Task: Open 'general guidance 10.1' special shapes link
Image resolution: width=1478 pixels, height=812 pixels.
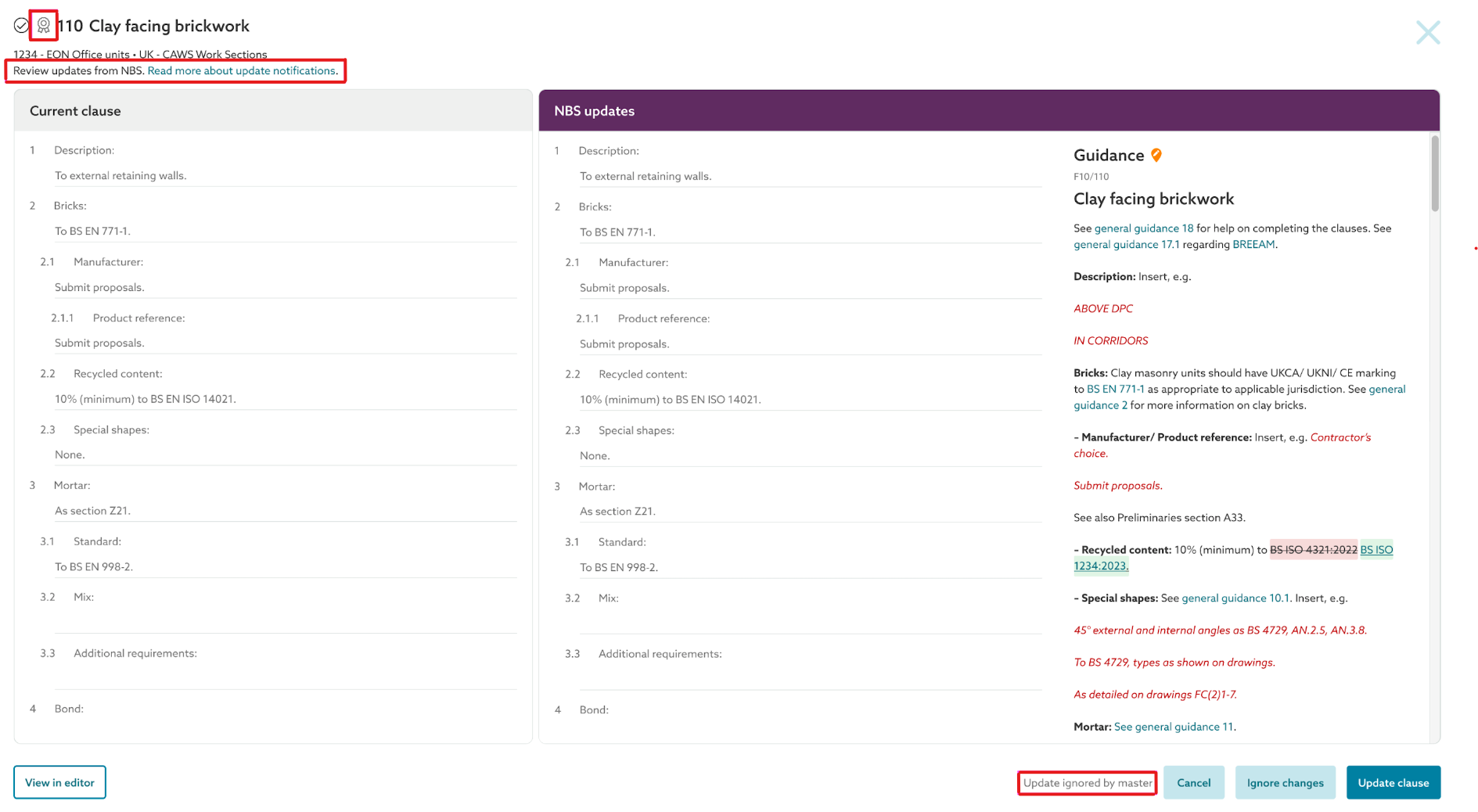Action: click(x=1235, y=598)
